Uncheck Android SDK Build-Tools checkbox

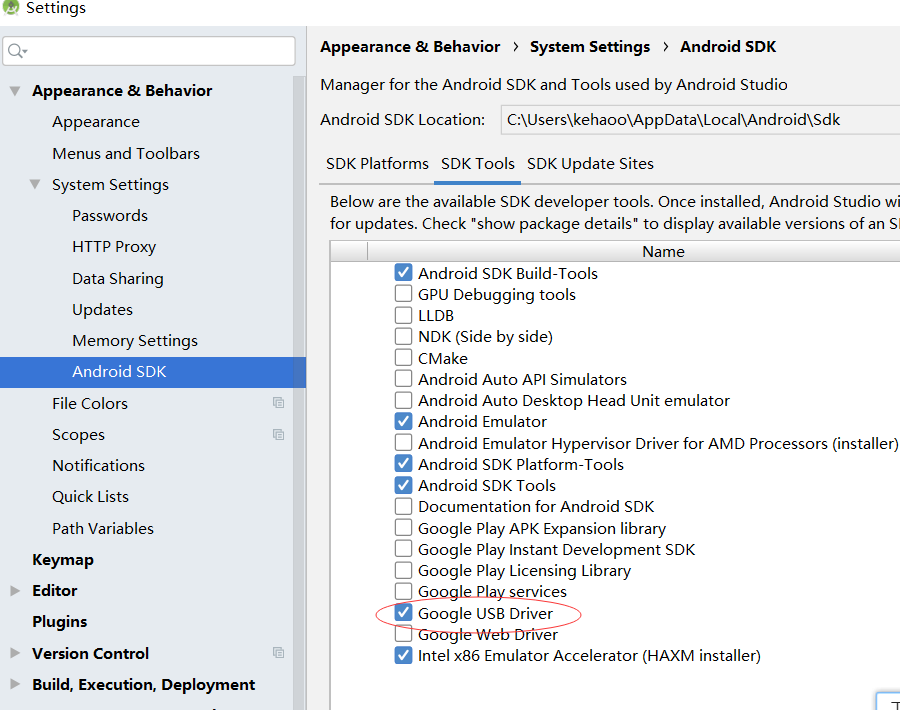404,272
